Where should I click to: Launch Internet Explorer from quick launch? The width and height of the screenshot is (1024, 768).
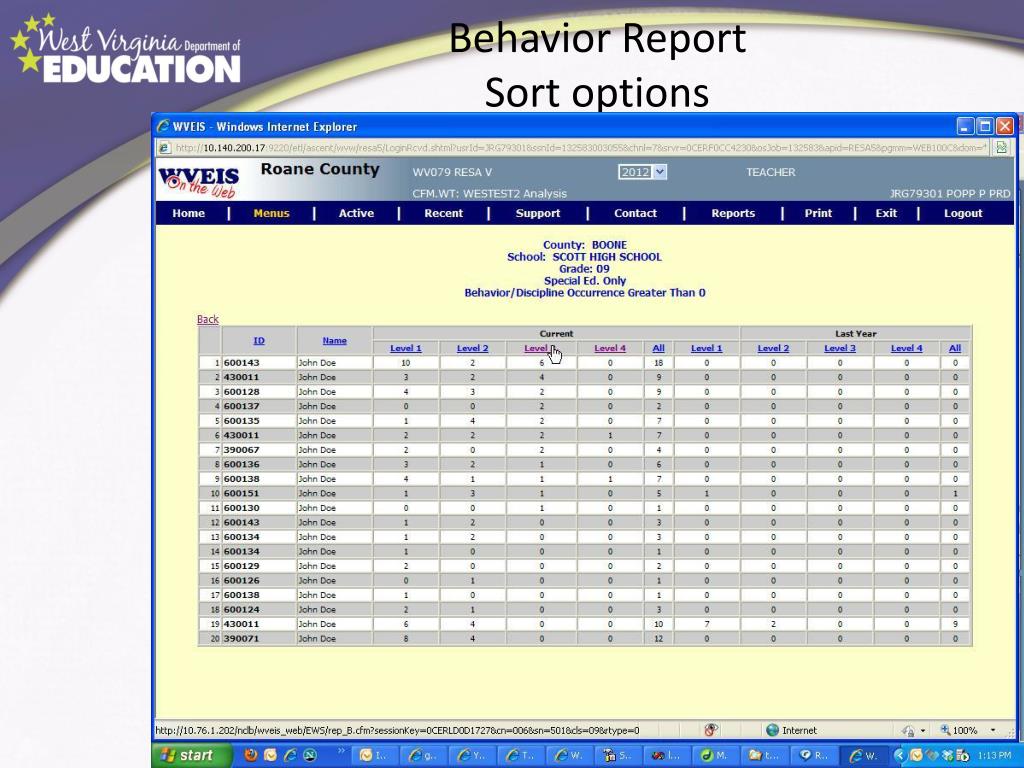pos(290,756)
